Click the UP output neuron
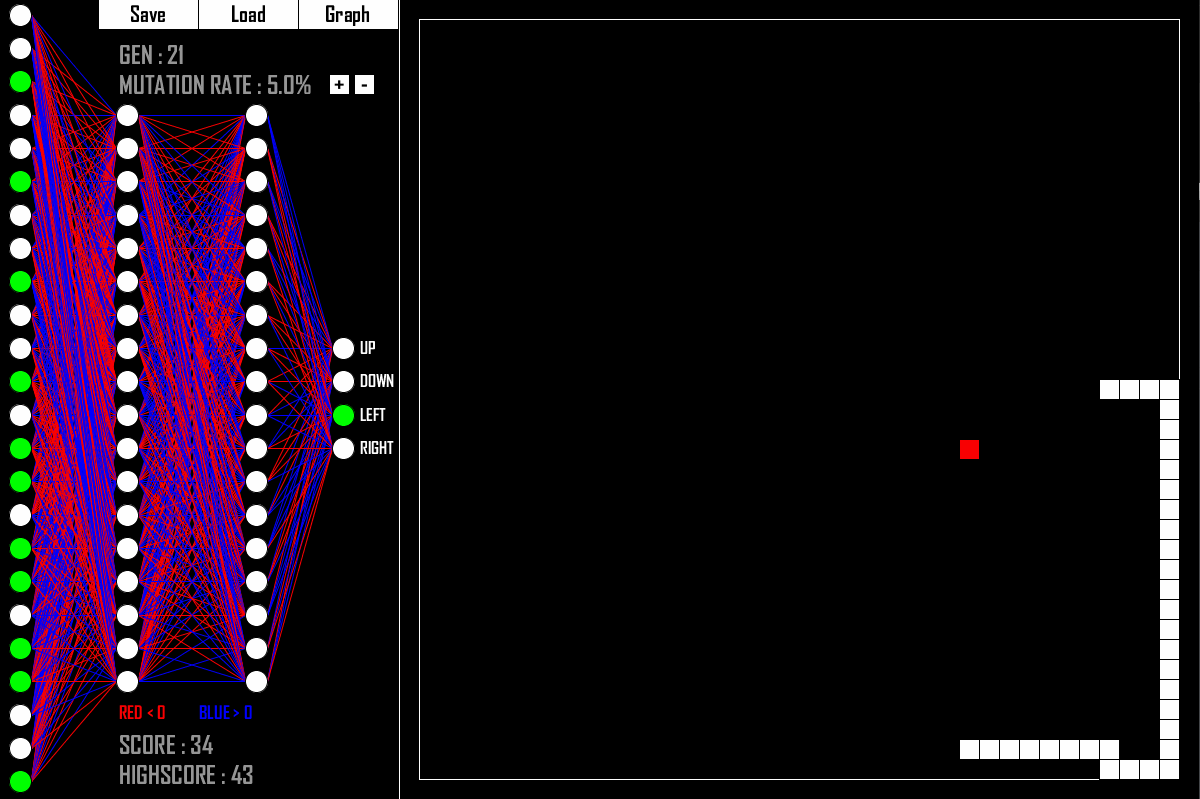 click(344, 348)
